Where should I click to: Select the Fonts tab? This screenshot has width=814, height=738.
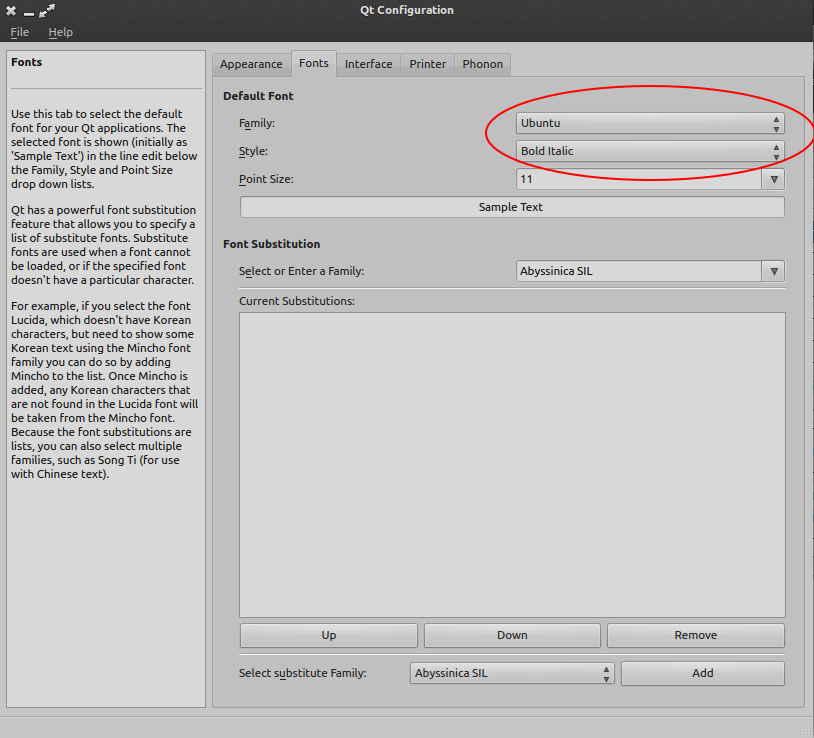coord(313,63)
